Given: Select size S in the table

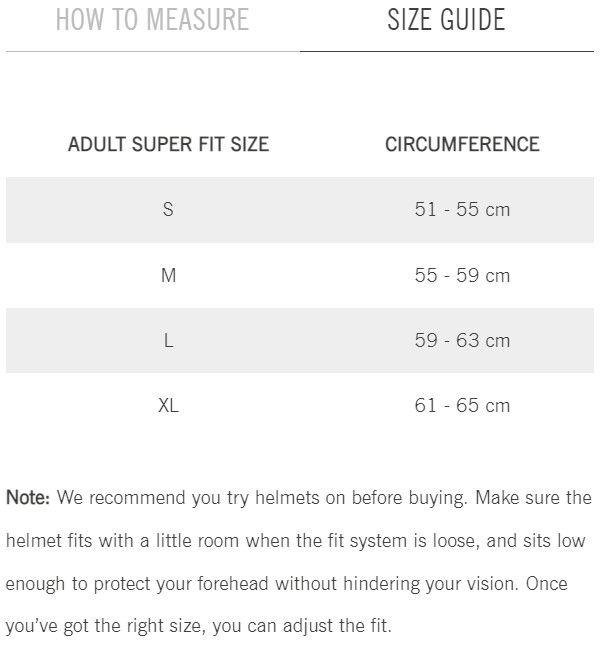Looking at the screenshot, I should [168, 209].
